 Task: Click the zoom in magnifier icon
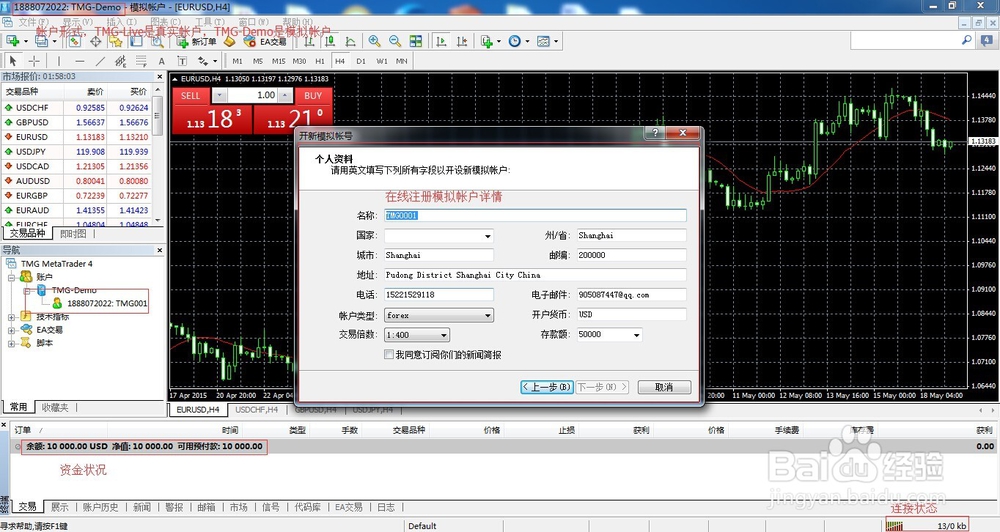[x=374, y=41]
